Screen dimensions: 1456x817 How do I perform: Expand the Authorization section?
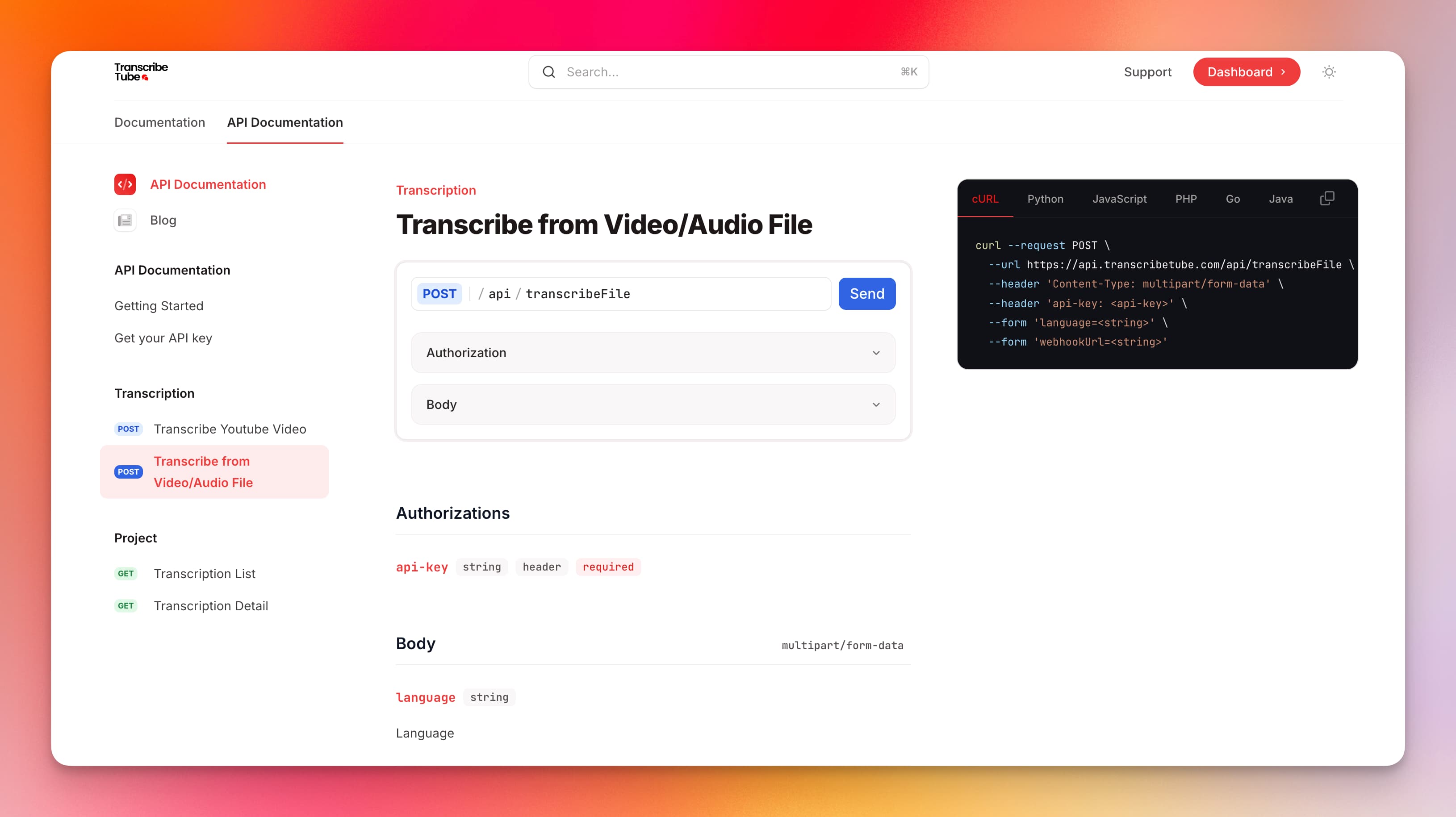tap(652, 353)
